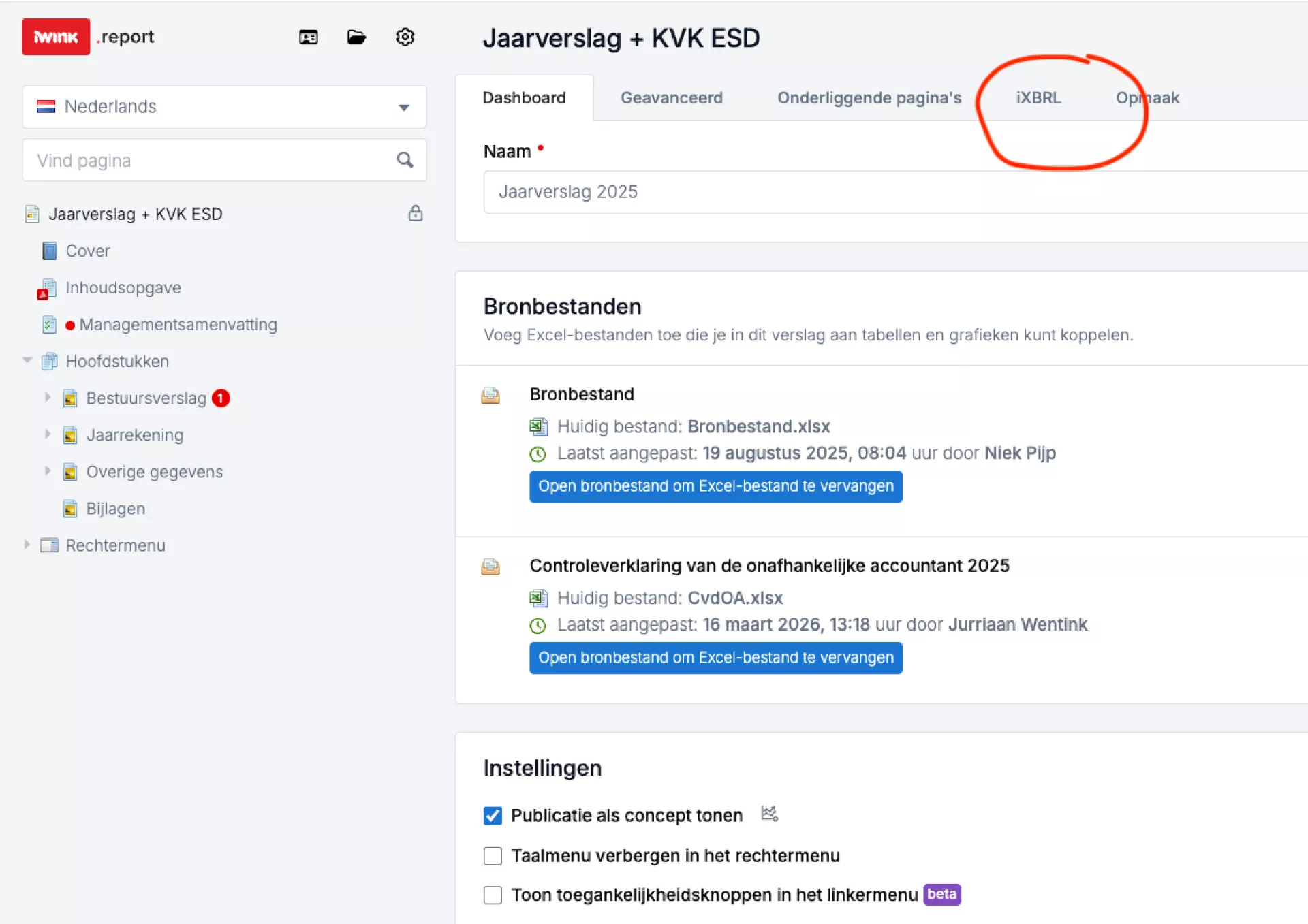This screenshot has height=924, width=1308.
Task: Click the ID card icon in header
Action: point(309,37)
